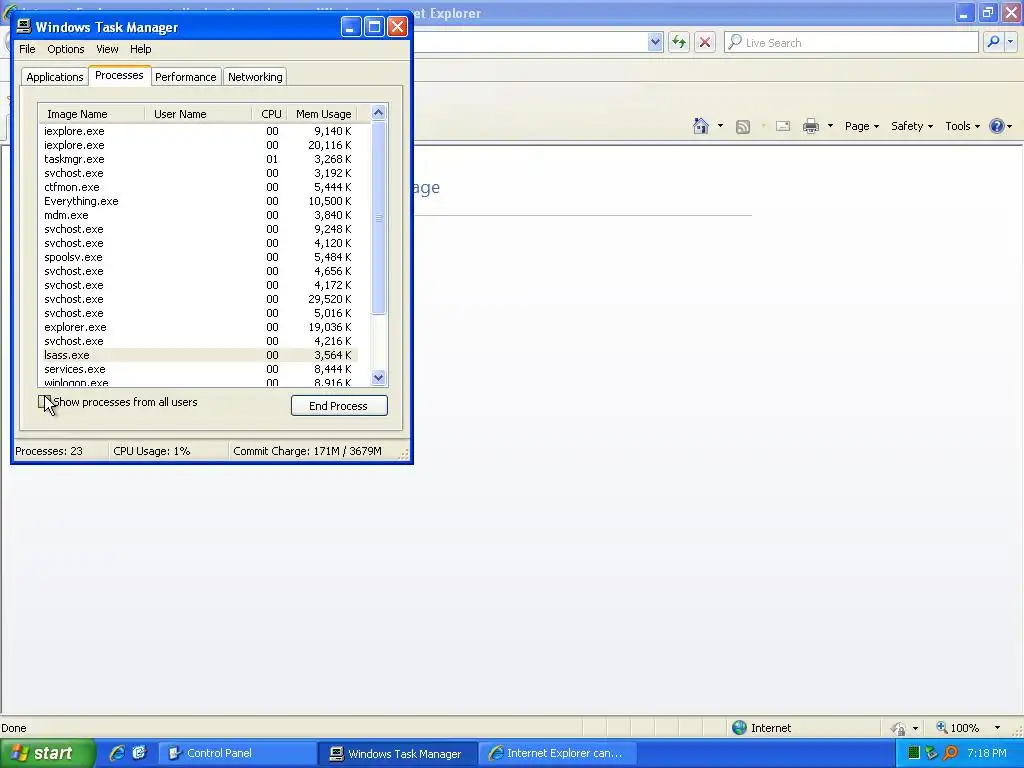Viewport: 1024px width, 768px height.
Task: Click the Help question mark icon
Action: (997, 126)
